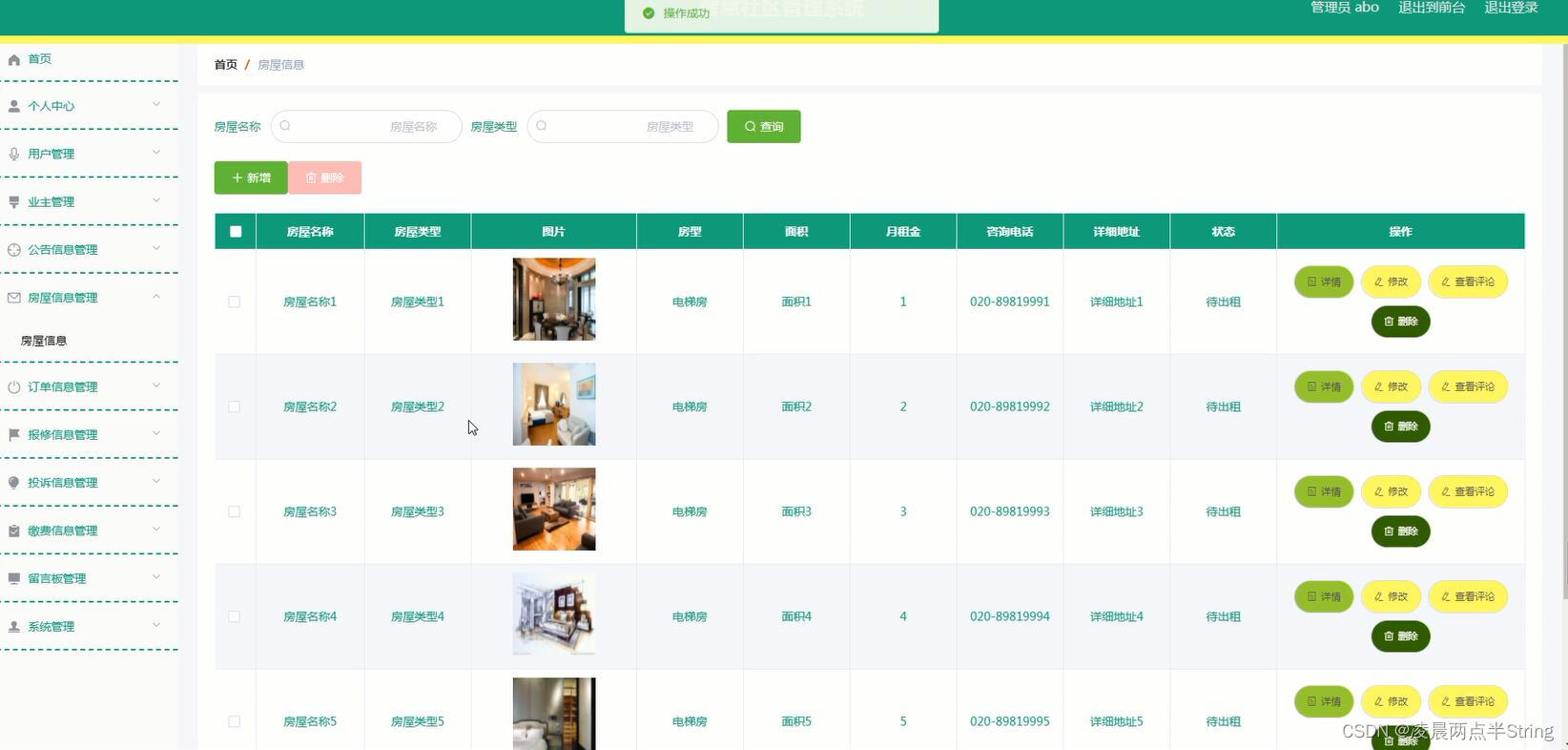Check the box for row 房屋名称3

pos(234,511)
